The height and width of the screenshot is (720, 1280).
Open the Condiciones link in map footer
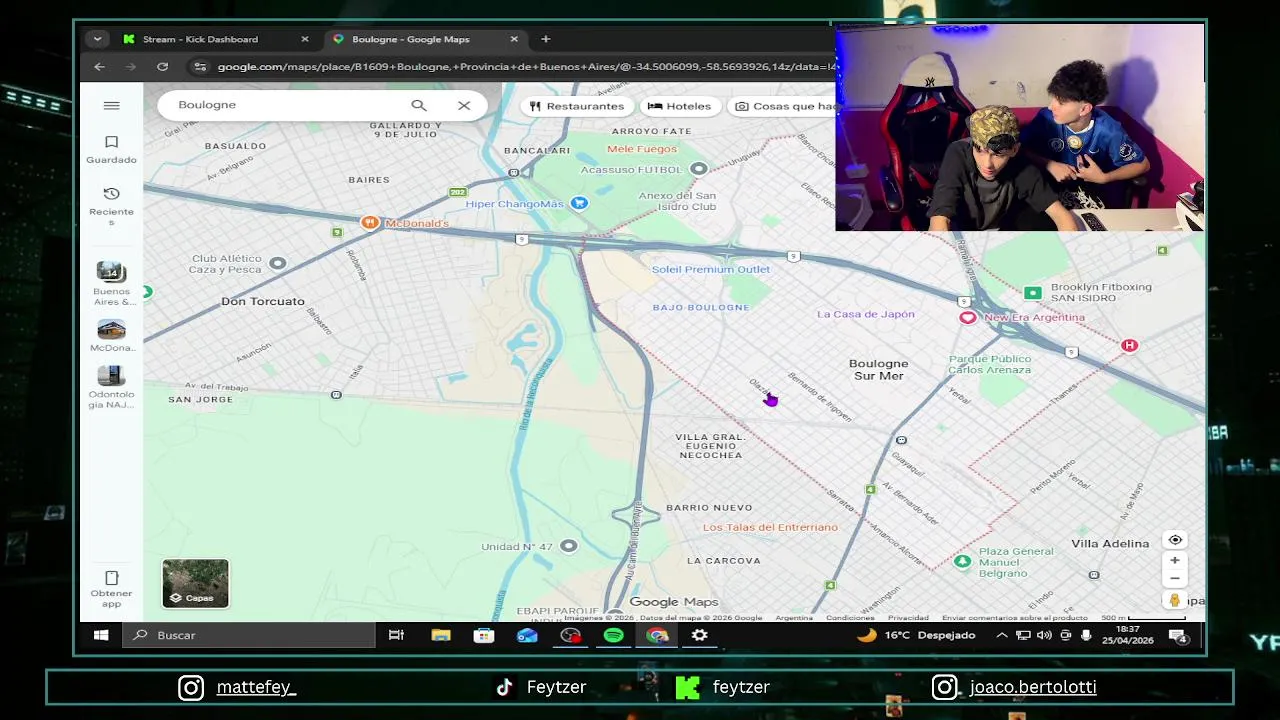pyautogui.click(x=850, y=617)
